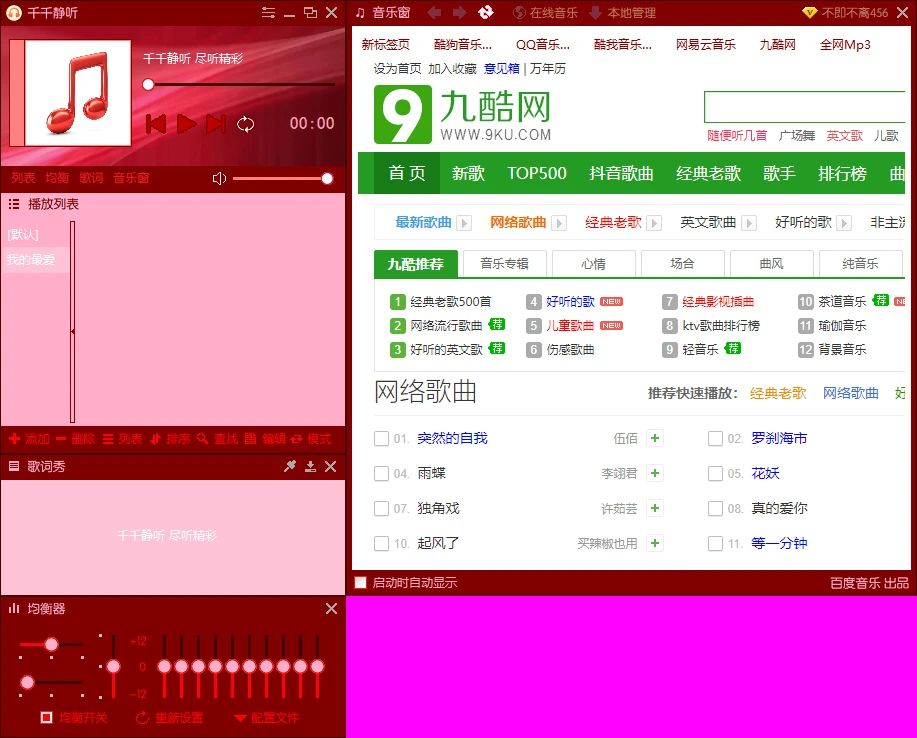Check the box for 雨蝶

click(381, 473)
